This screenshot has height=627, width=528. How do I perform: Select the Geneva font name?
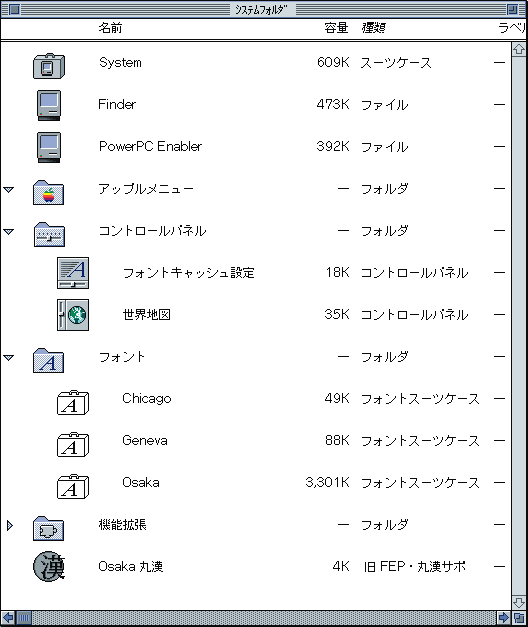pos(145,441)
